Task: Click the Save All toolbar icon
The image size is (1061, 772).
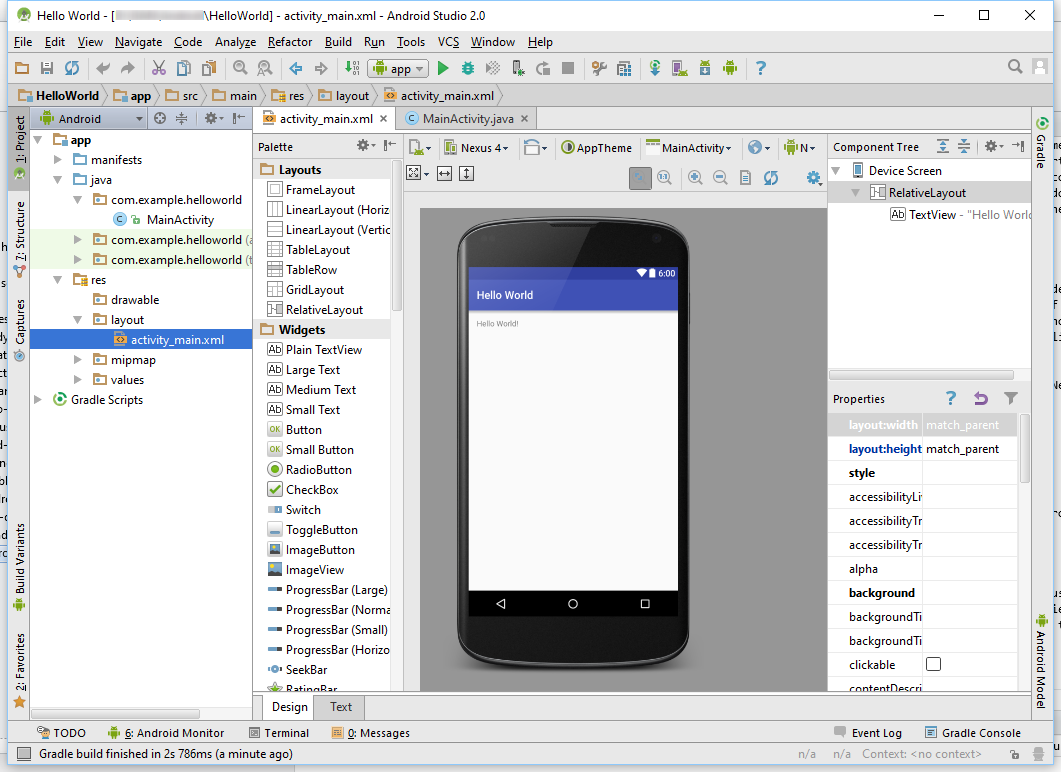Action: (47, 68)
